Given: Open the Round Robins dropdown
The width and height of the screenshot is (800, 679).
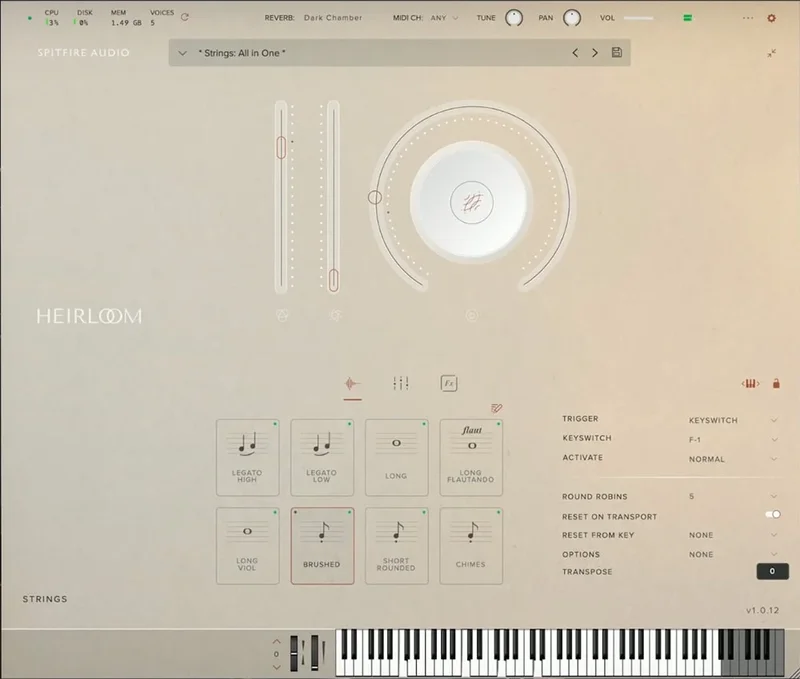Looking at the screenshot, I should pos(733,496).
